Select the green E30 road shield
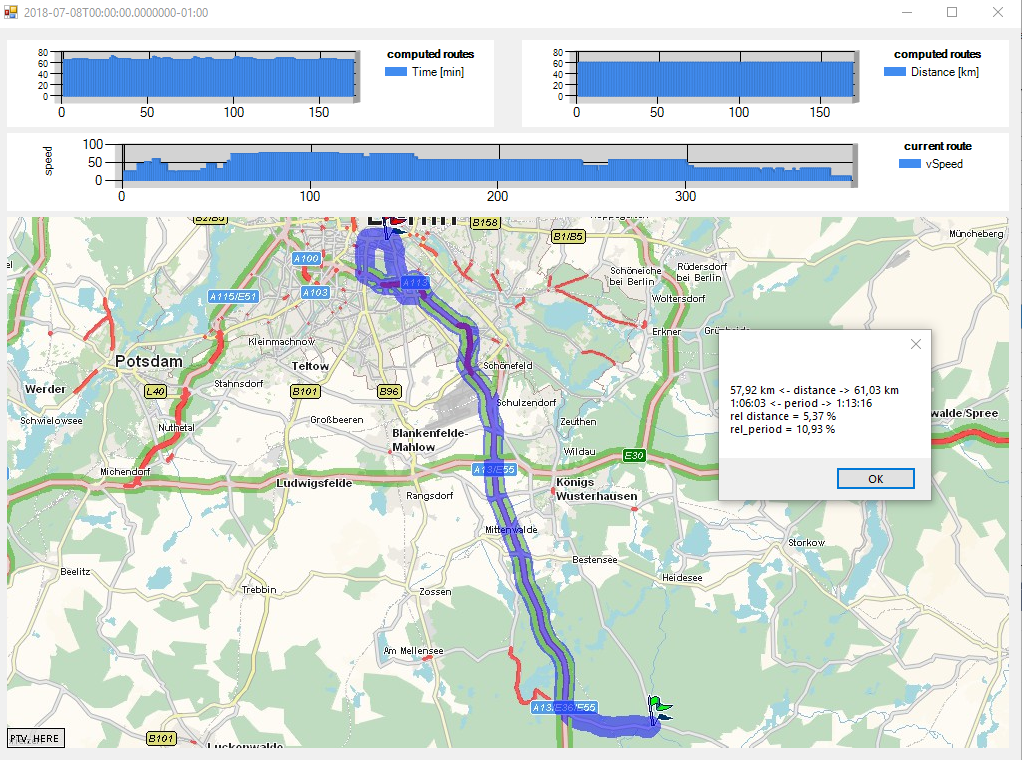Viewport: 1022px width, 760px height. point(633,455)
